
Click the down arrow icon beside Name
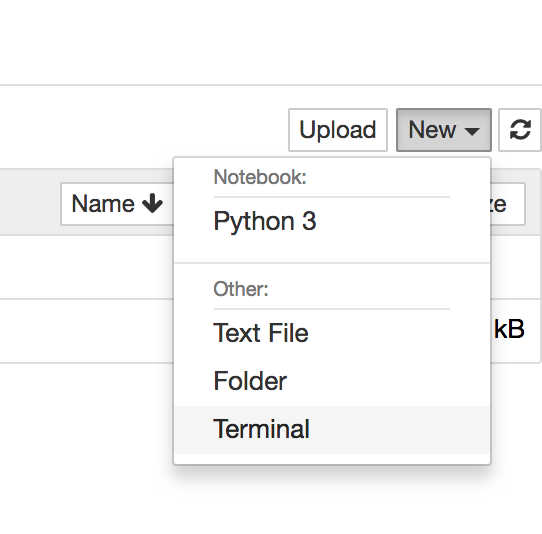click(152, 203)
